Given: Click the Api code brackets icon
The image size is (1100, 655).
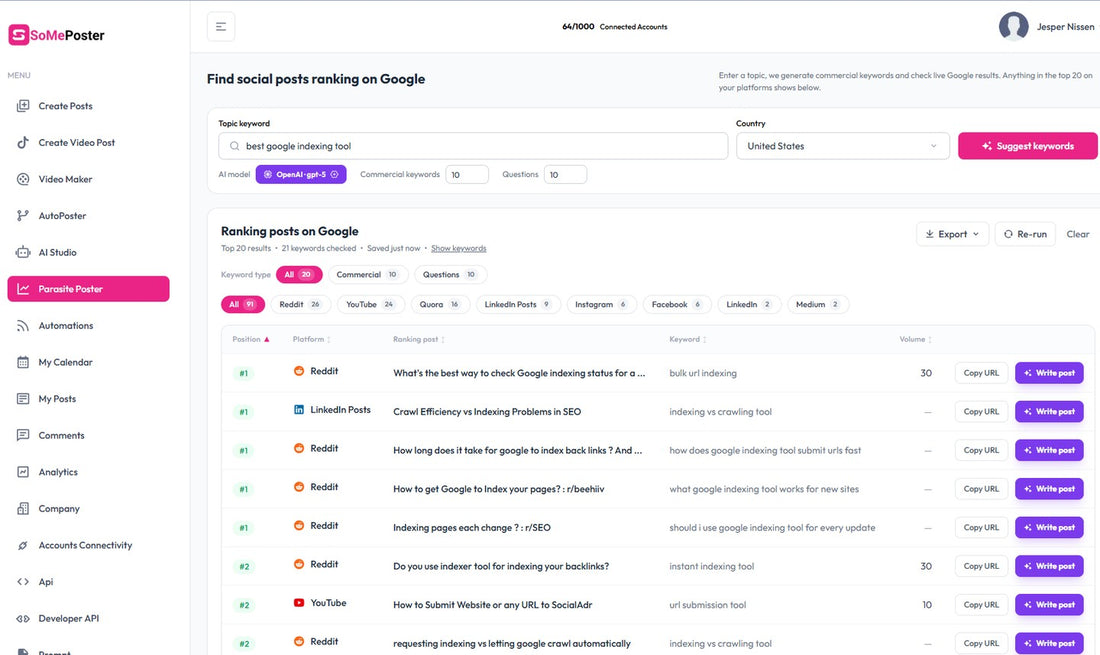Looking at the screenshot, I should point(23,582).
